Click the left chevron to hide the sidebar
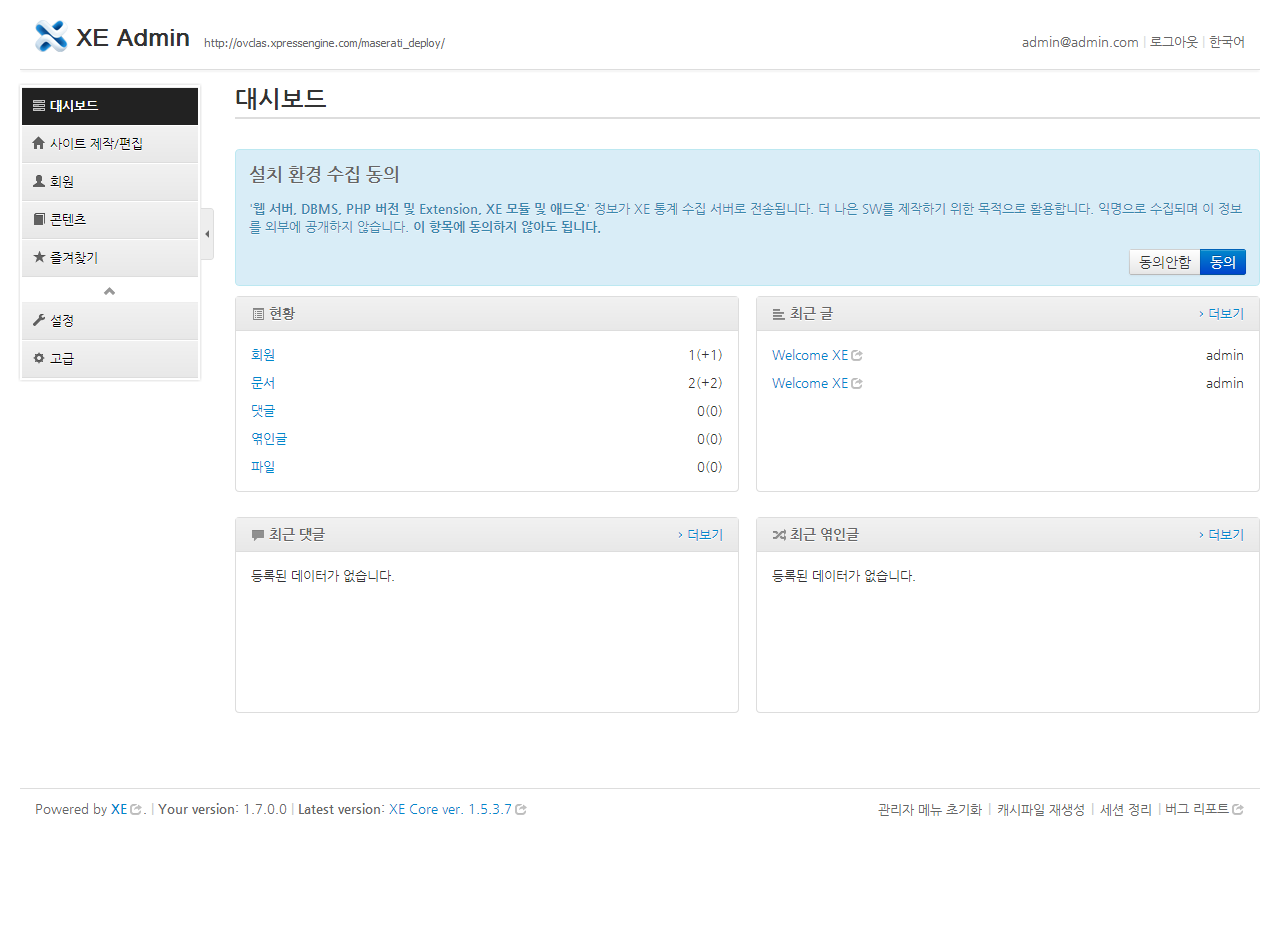1280x929 pixels. (x=207, y=232)
